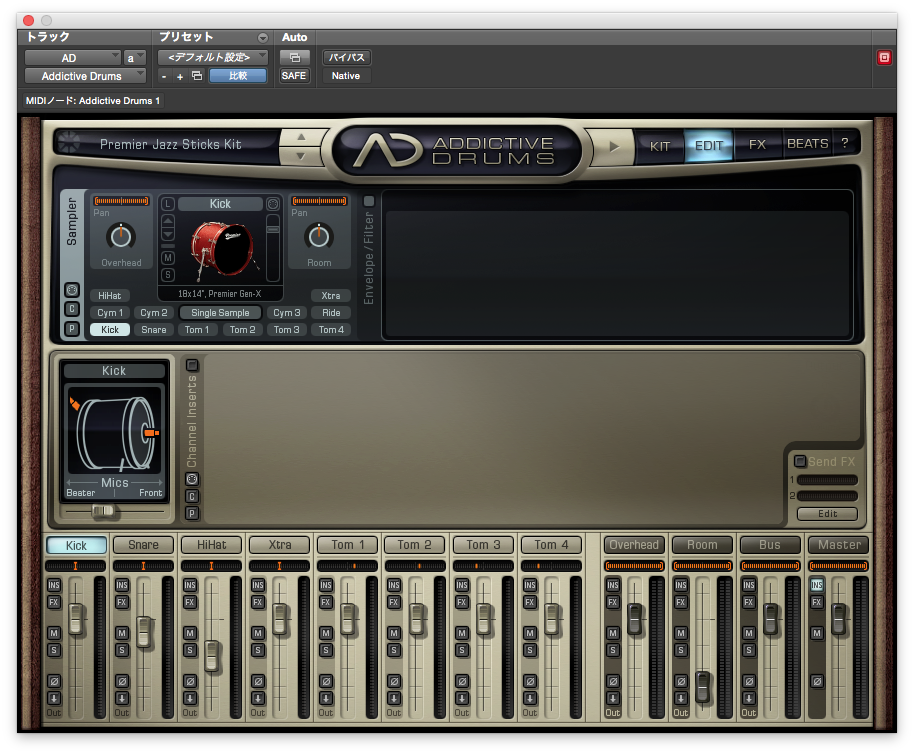This screenshot has width=914, height=754.
Task: Solo the Kick sample with S button
Action: click(168, 275)
